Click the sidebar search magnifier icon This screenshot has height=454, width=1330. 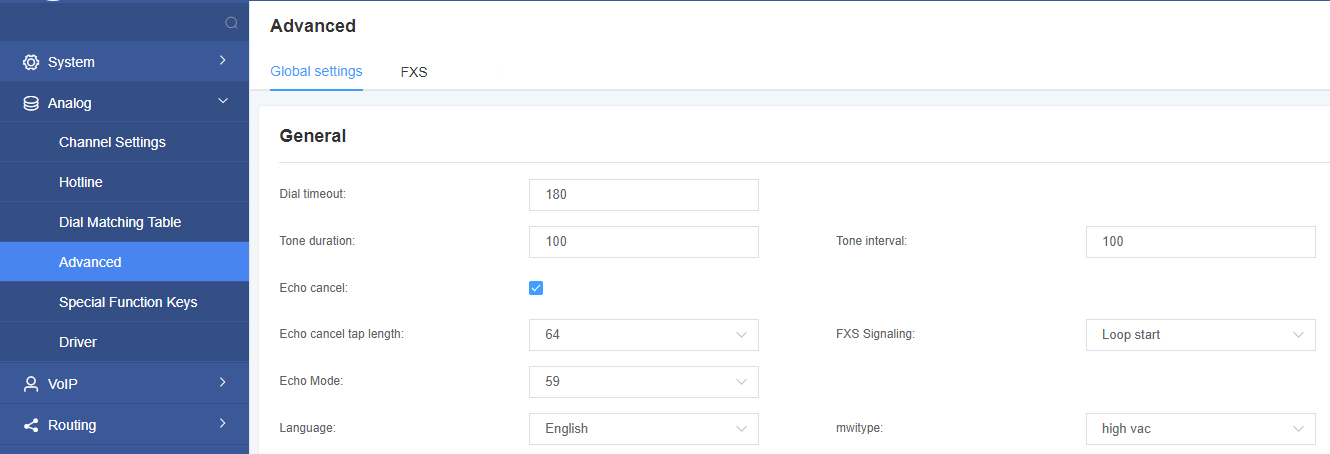click(x=231, y=22)
